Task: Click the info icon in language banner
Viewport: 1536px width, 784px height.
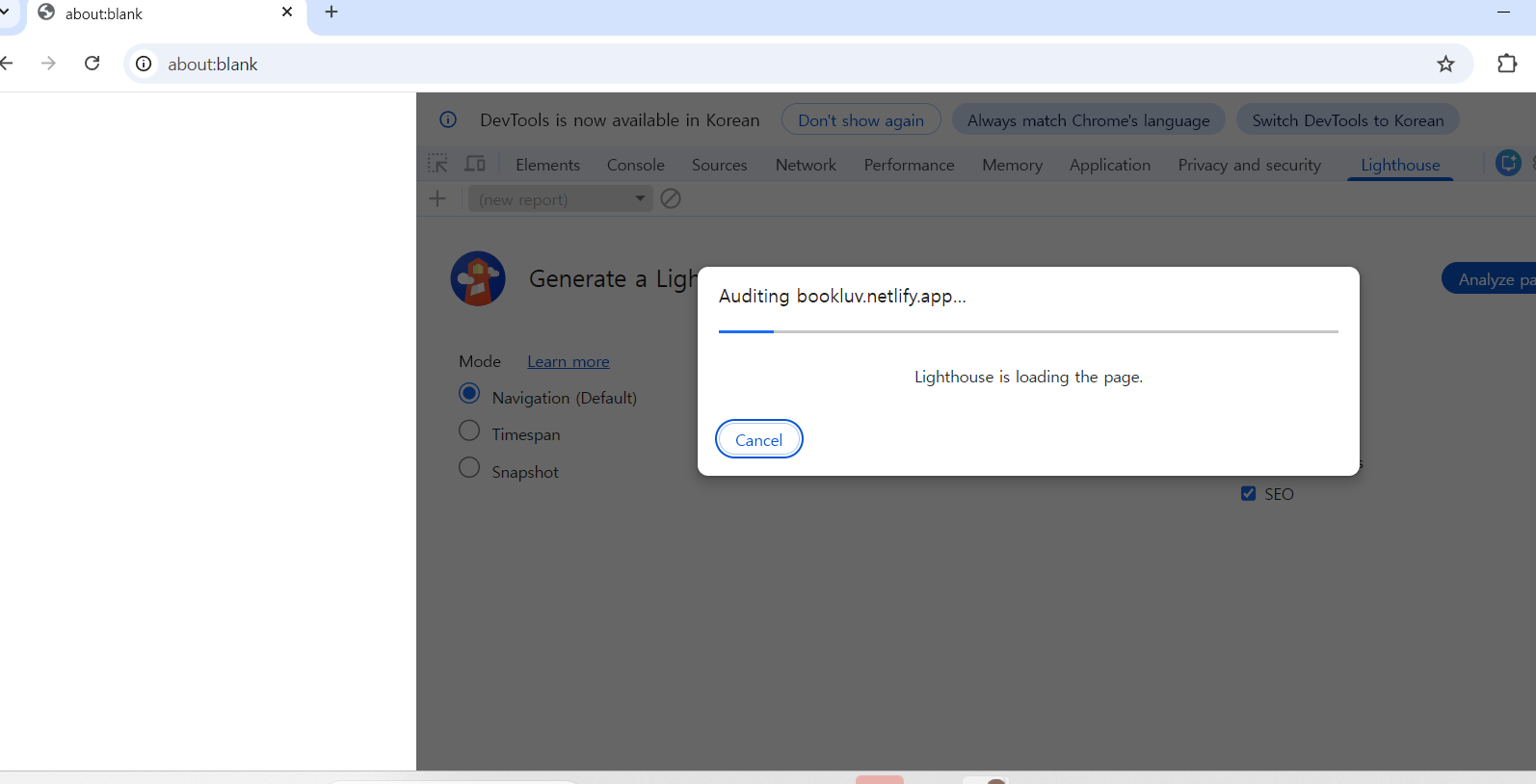Action: coord(448,119)
